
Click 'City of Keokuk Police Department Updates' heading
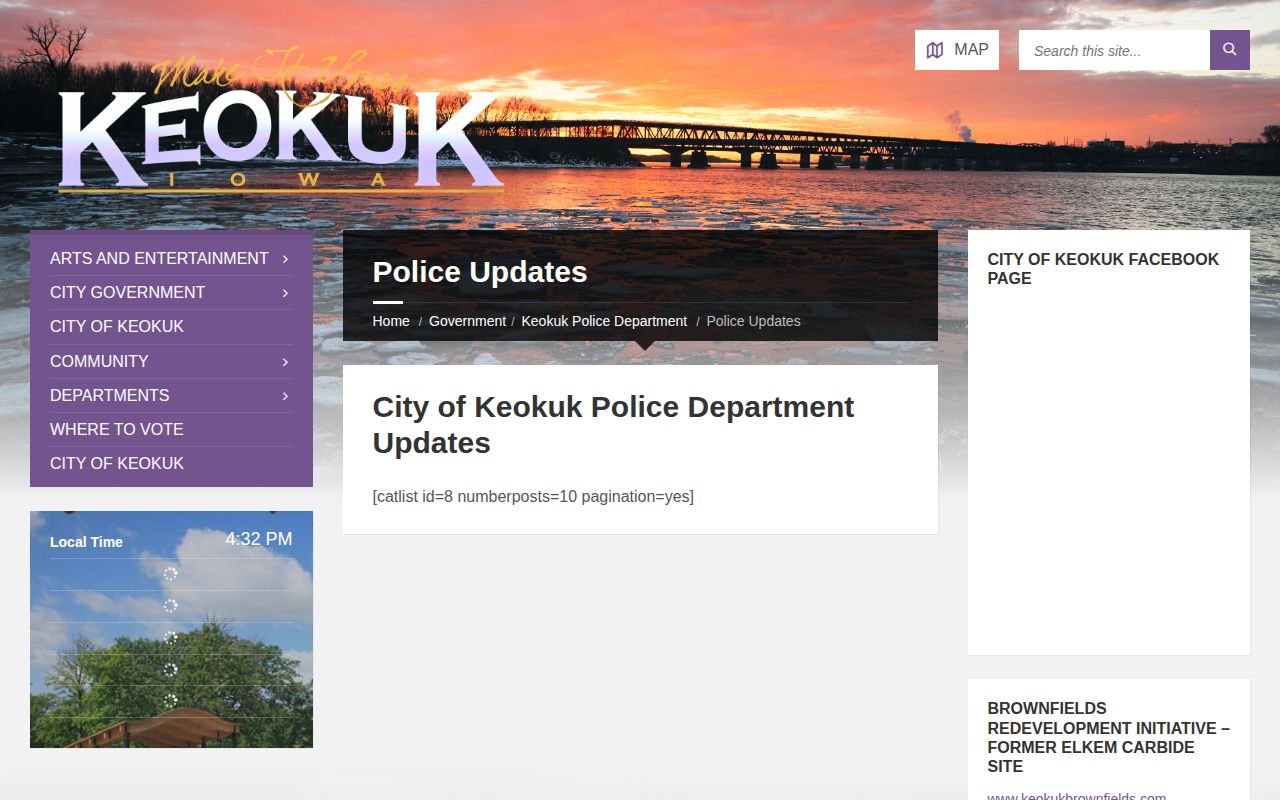613,425
